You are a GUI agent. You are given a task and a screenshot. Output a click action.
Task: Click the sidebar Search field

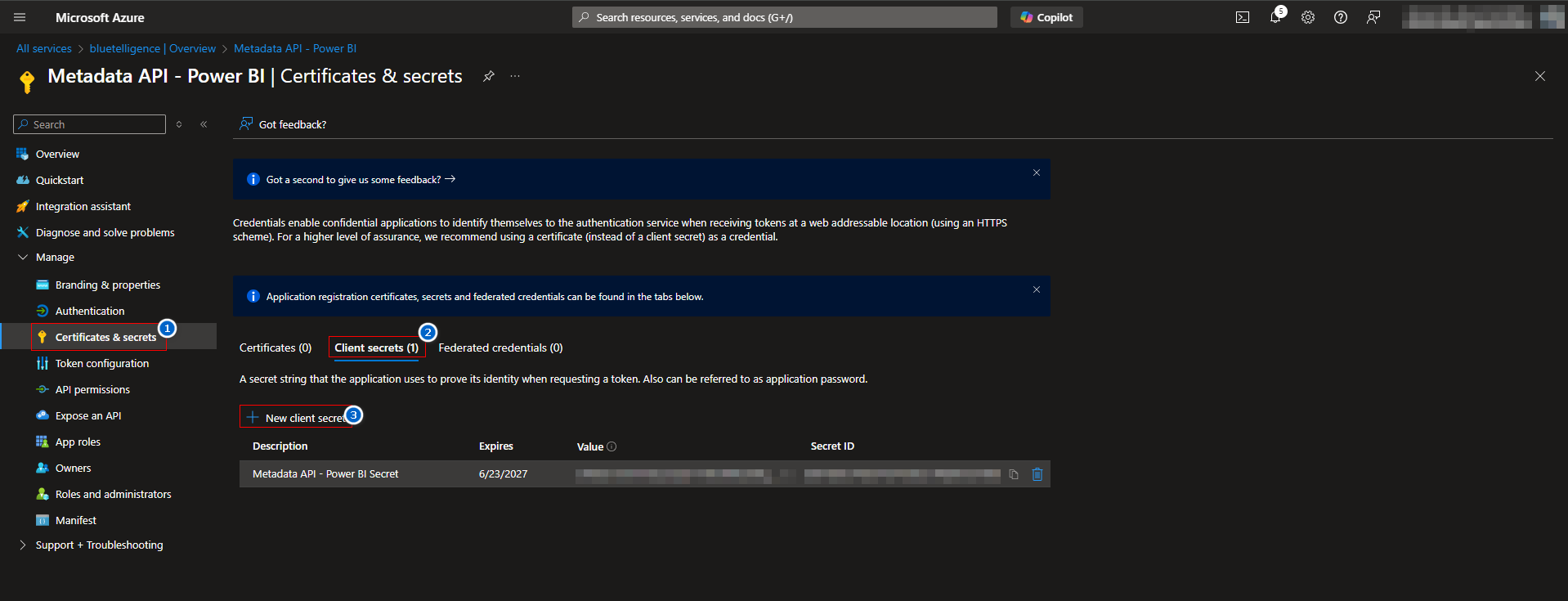tap(90, 124)
